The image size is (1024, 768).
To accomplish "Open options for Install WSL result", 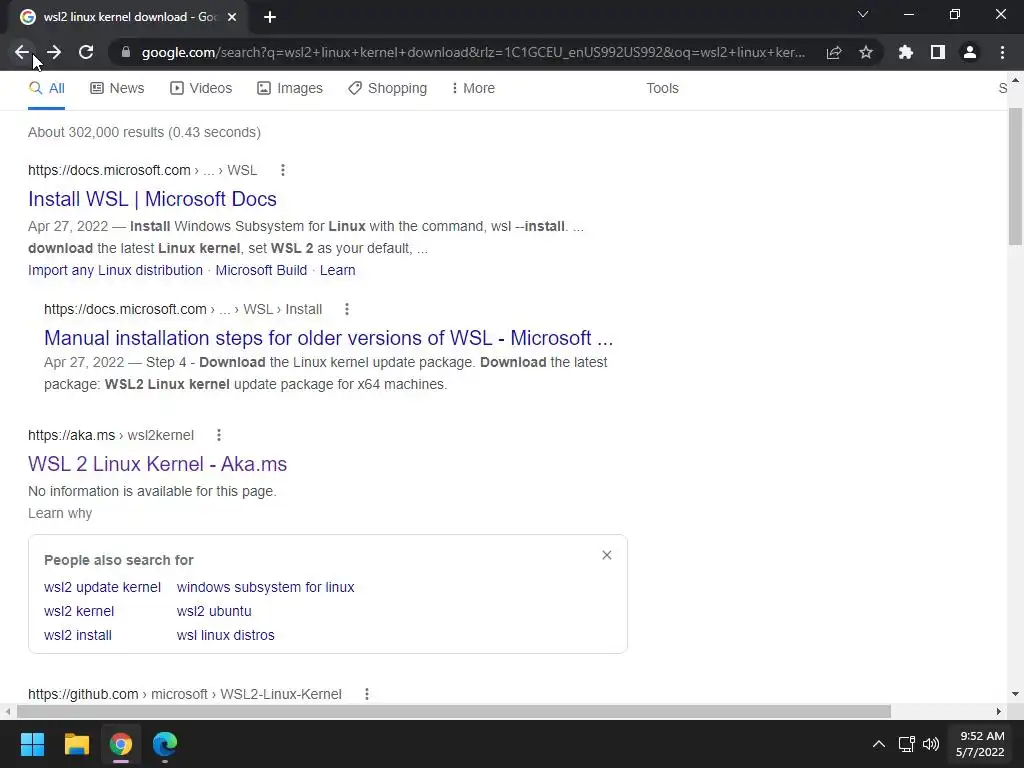I will (283, 170).
